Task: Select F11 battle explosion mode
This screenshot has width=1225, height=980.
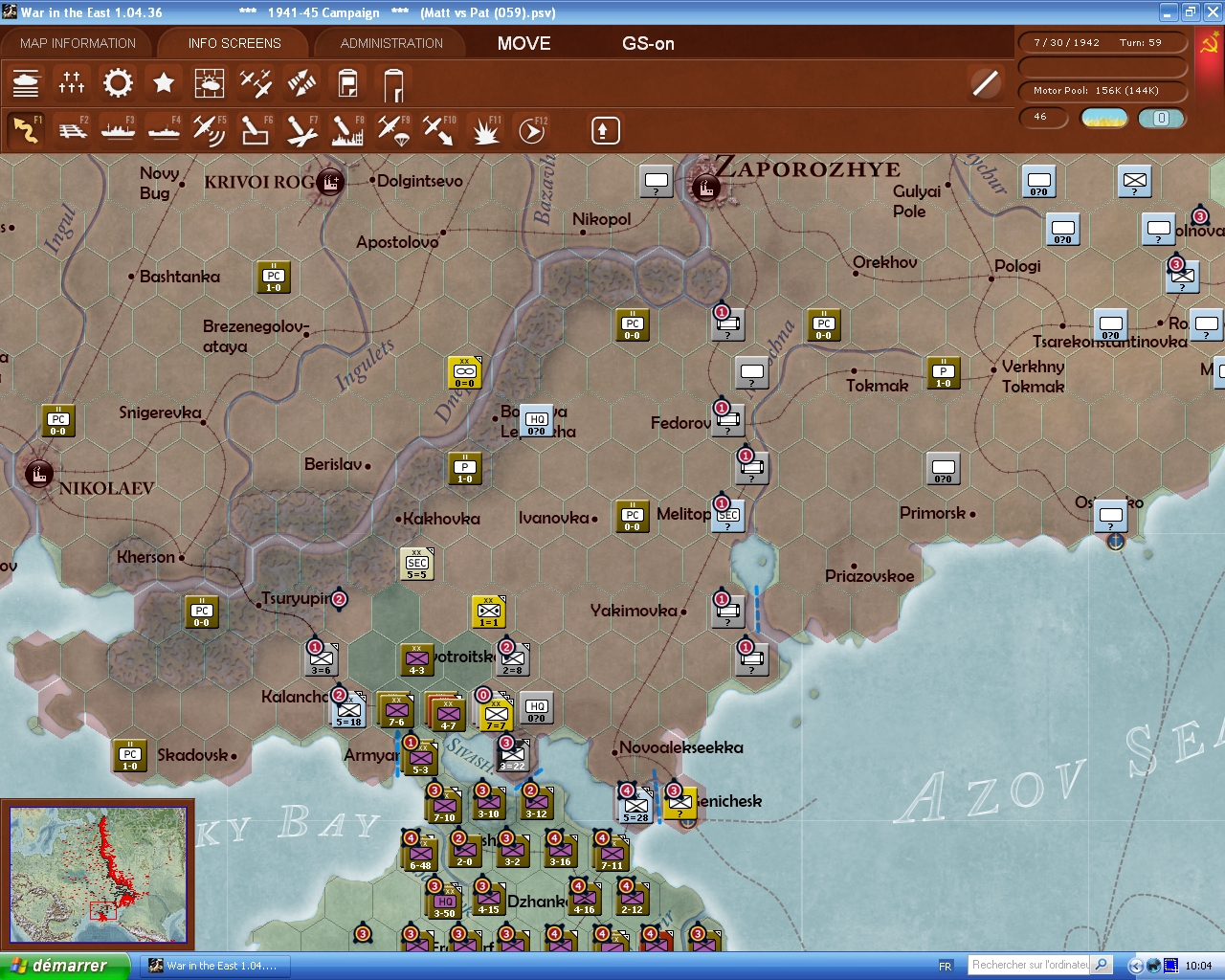Action: click(x=485, y=130)
